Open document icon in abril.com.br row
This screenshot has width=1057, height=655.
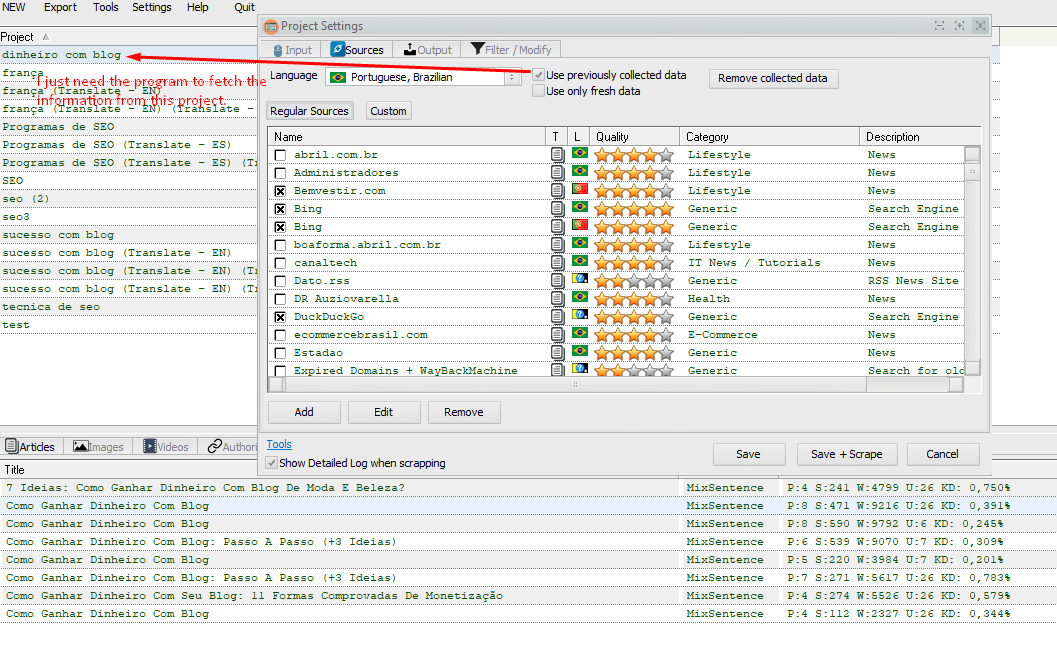coord(557,154)
